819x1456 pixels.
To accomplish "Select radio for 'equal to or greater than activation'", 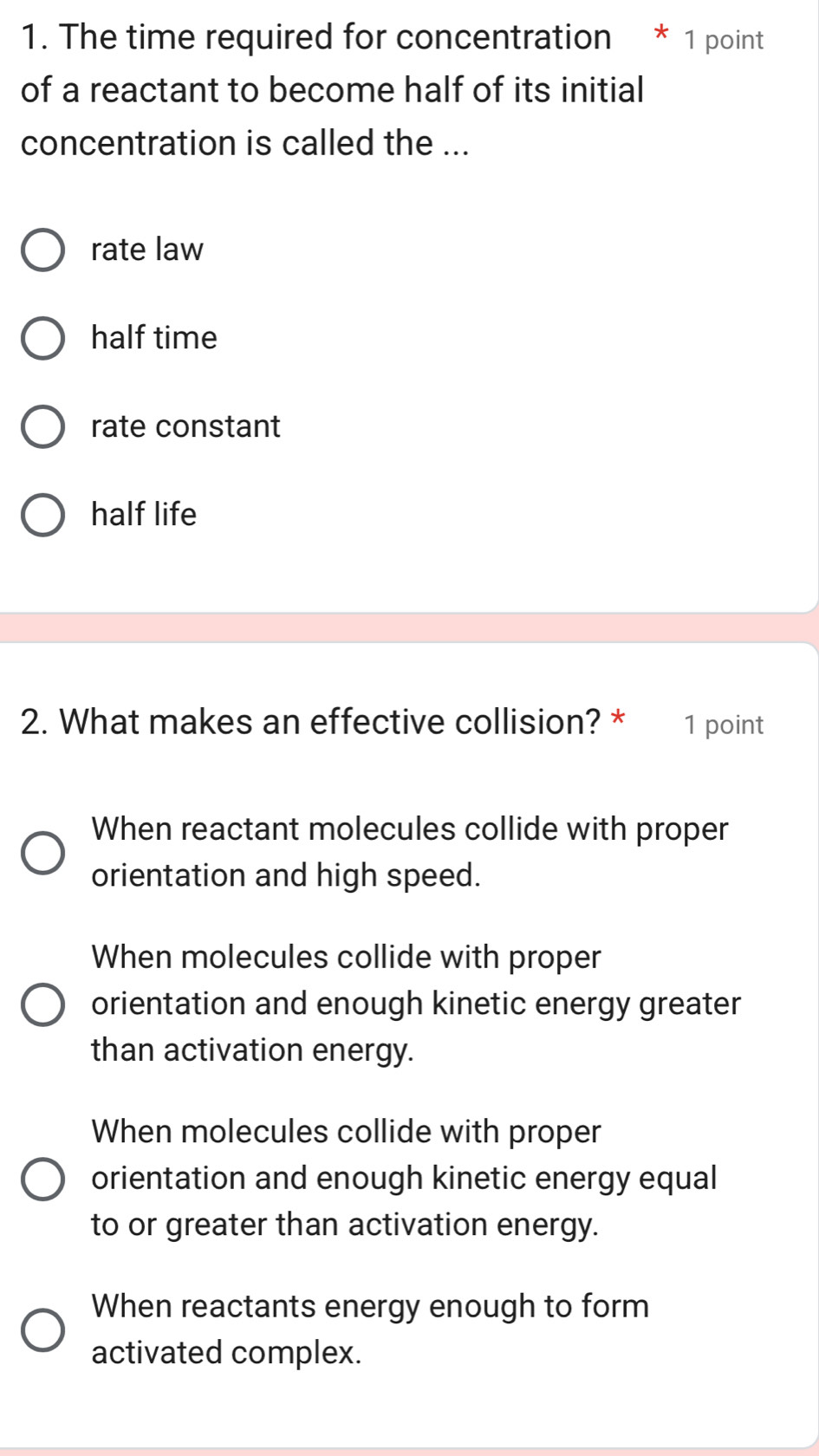I will [42, 1180].
